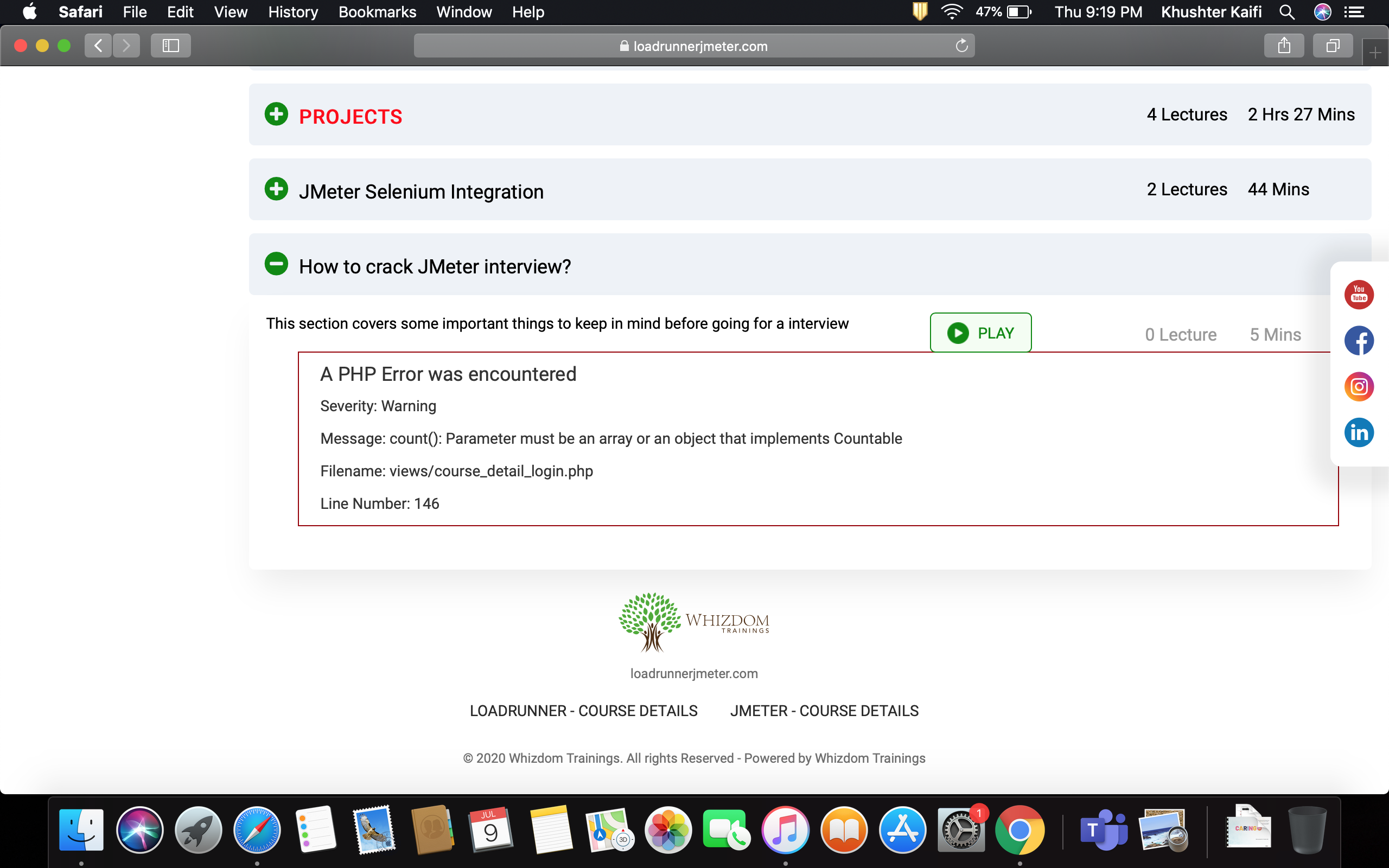Screen dimensions: 1389x868
Task: Open Preview in the Dock
Action: point(1163,830)
